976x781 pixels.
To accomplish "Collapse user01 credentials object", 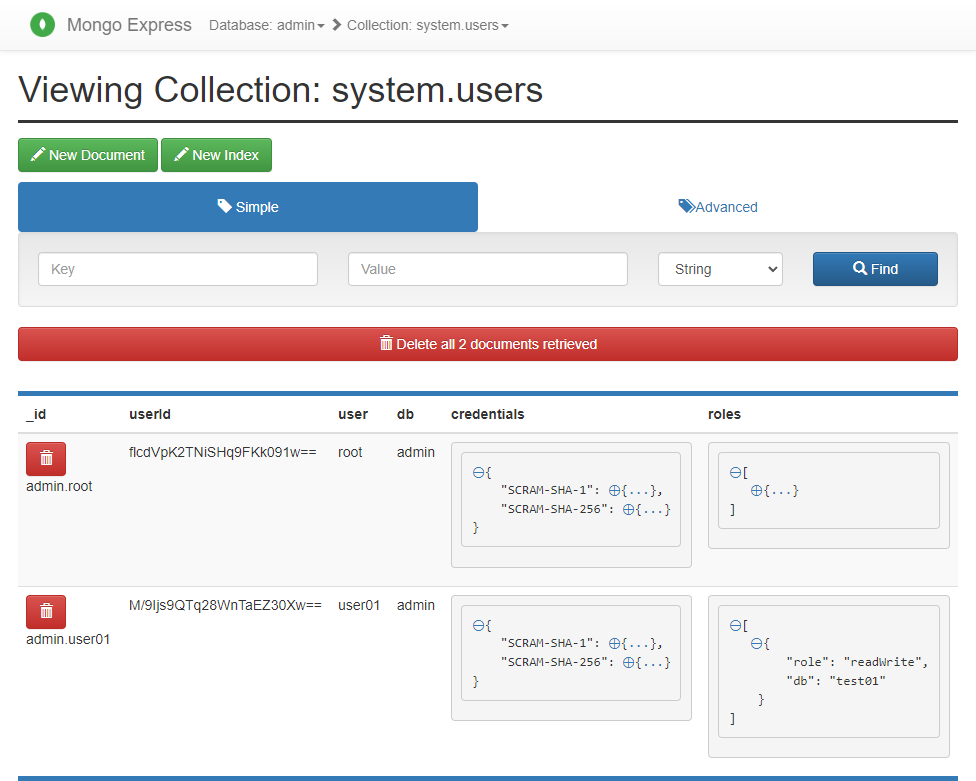I will [x=478, y=625].
